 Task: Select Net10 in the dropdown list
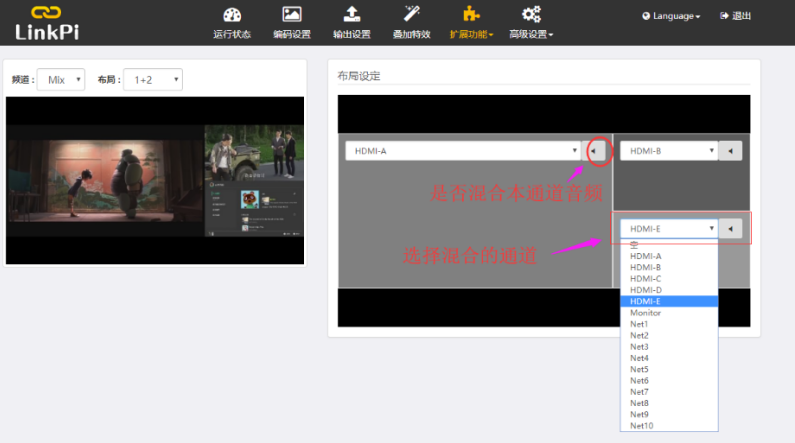(x=669, y=426)
